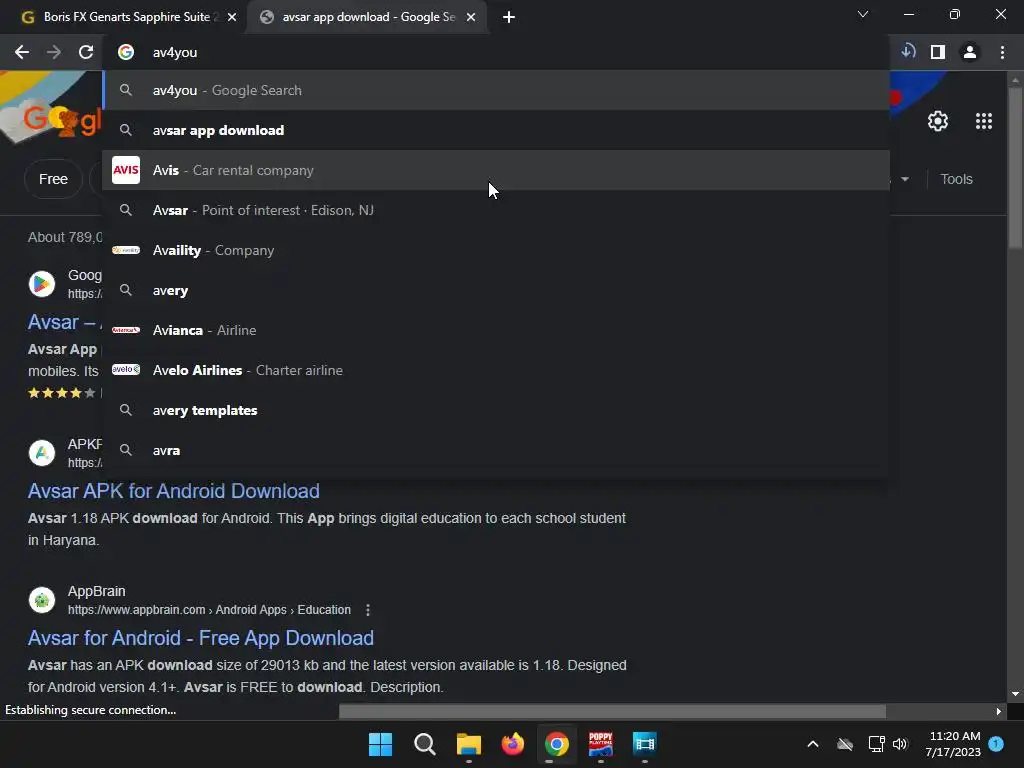Open Poppy Playtime from the taskbar
1024x768 pixels.
pyautogui.click(x=600, y=744)
